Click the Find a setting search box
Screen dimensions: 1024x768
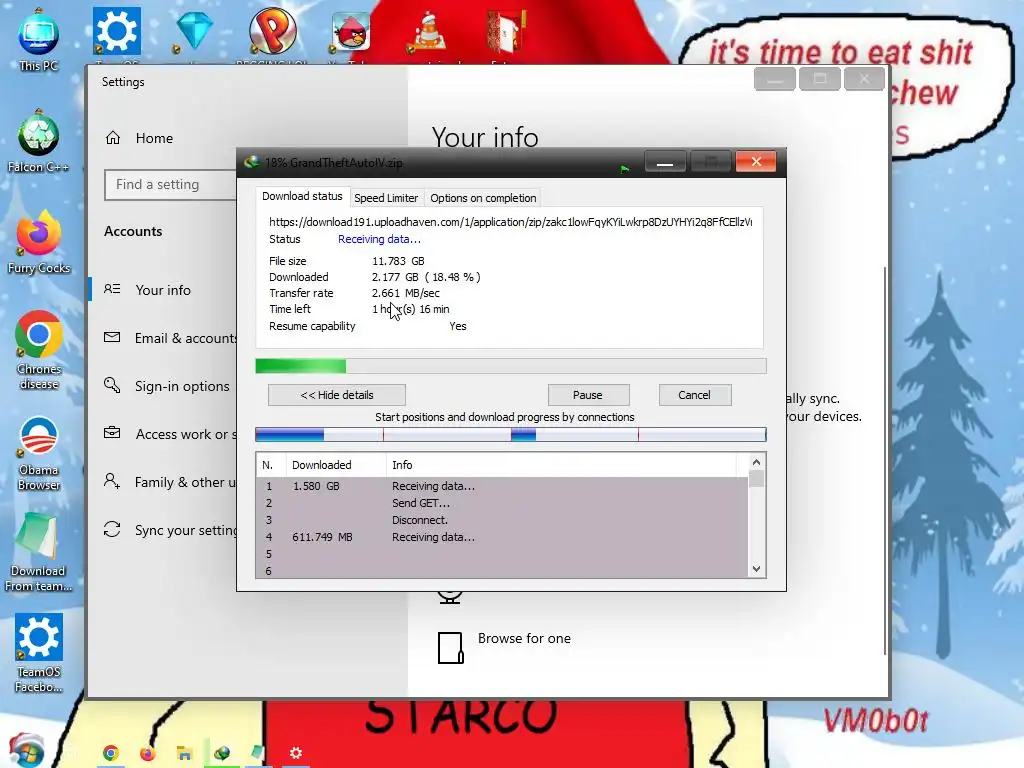click(x=171, y=185)
